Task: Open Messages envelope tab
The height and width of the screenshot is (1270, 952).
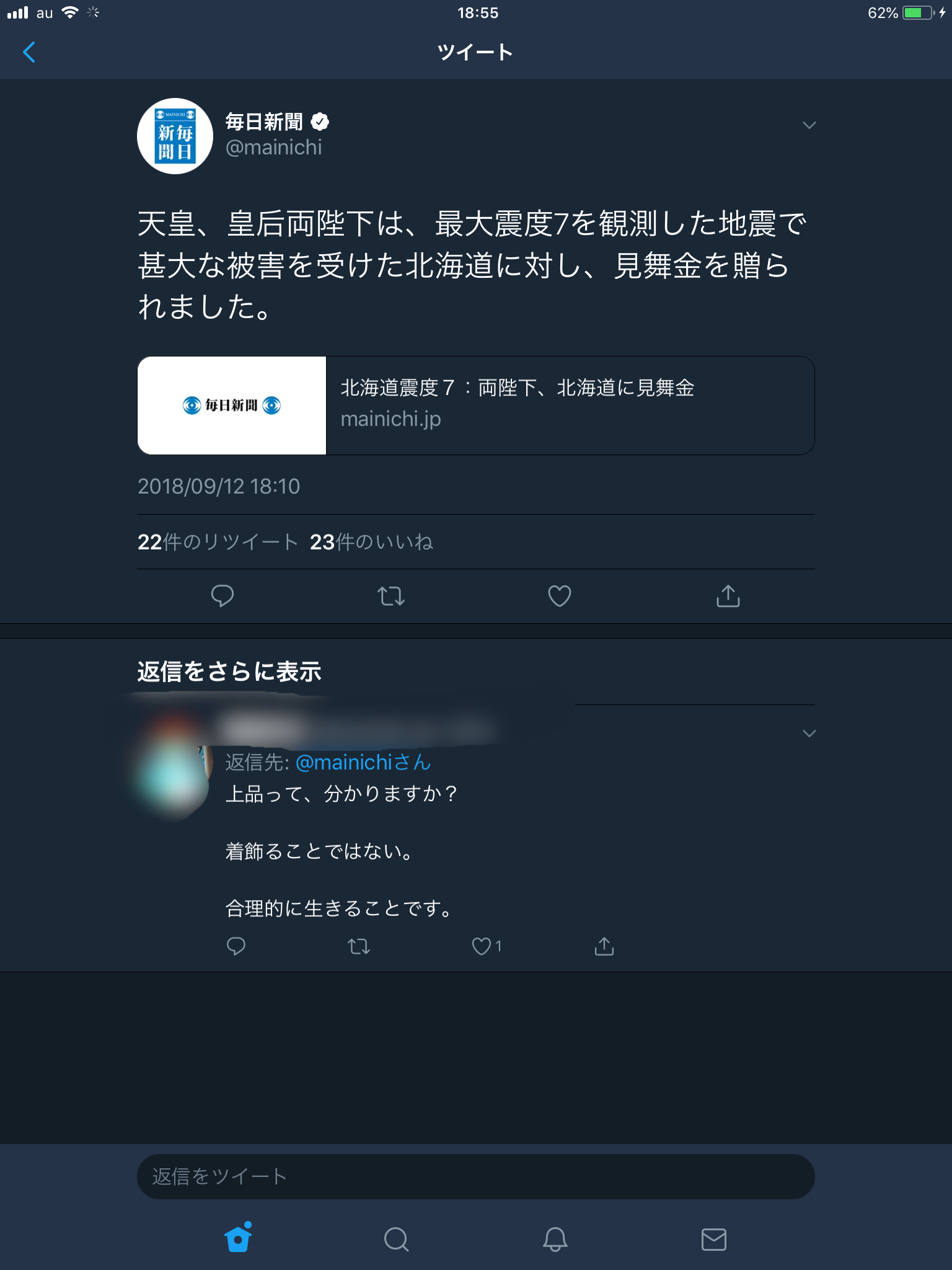Action: [714, 1239]
